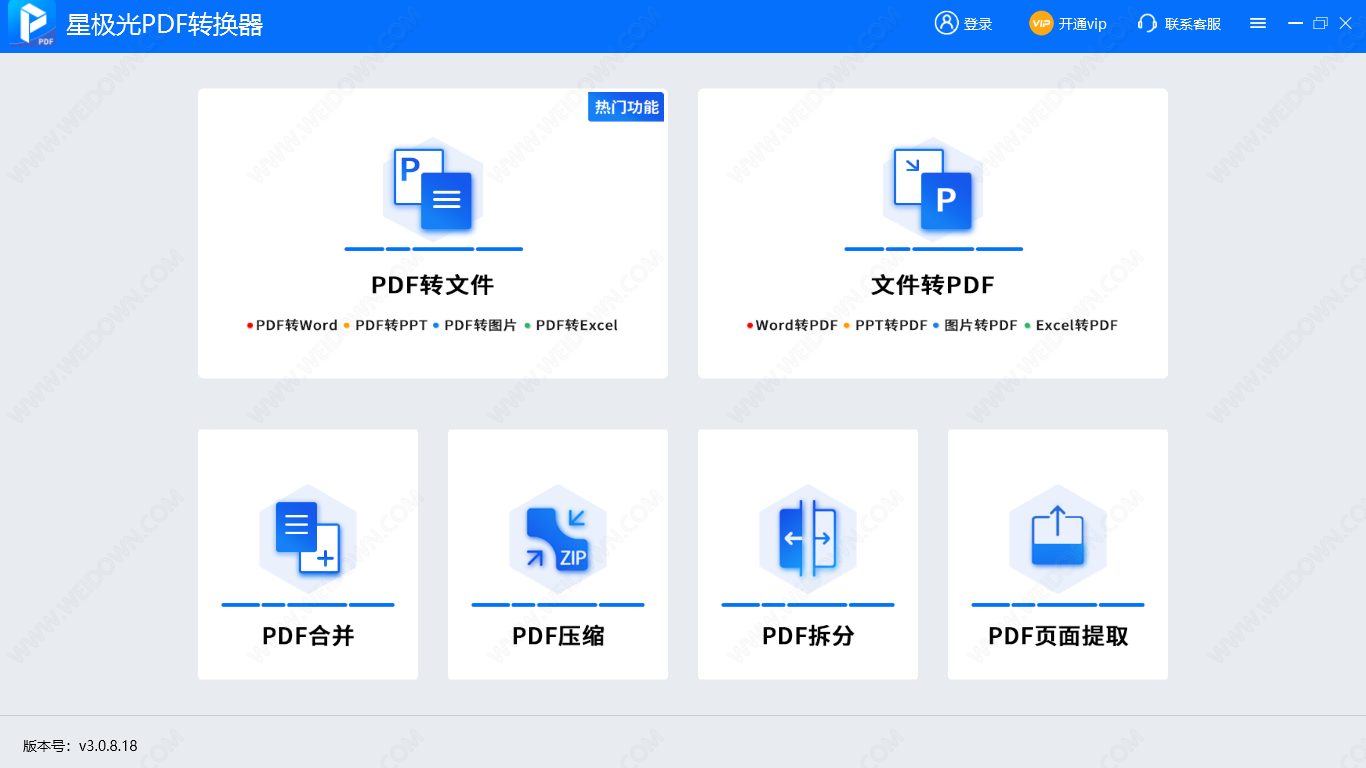
Task: Close the PDF converter window
Action: [1345, 23]
